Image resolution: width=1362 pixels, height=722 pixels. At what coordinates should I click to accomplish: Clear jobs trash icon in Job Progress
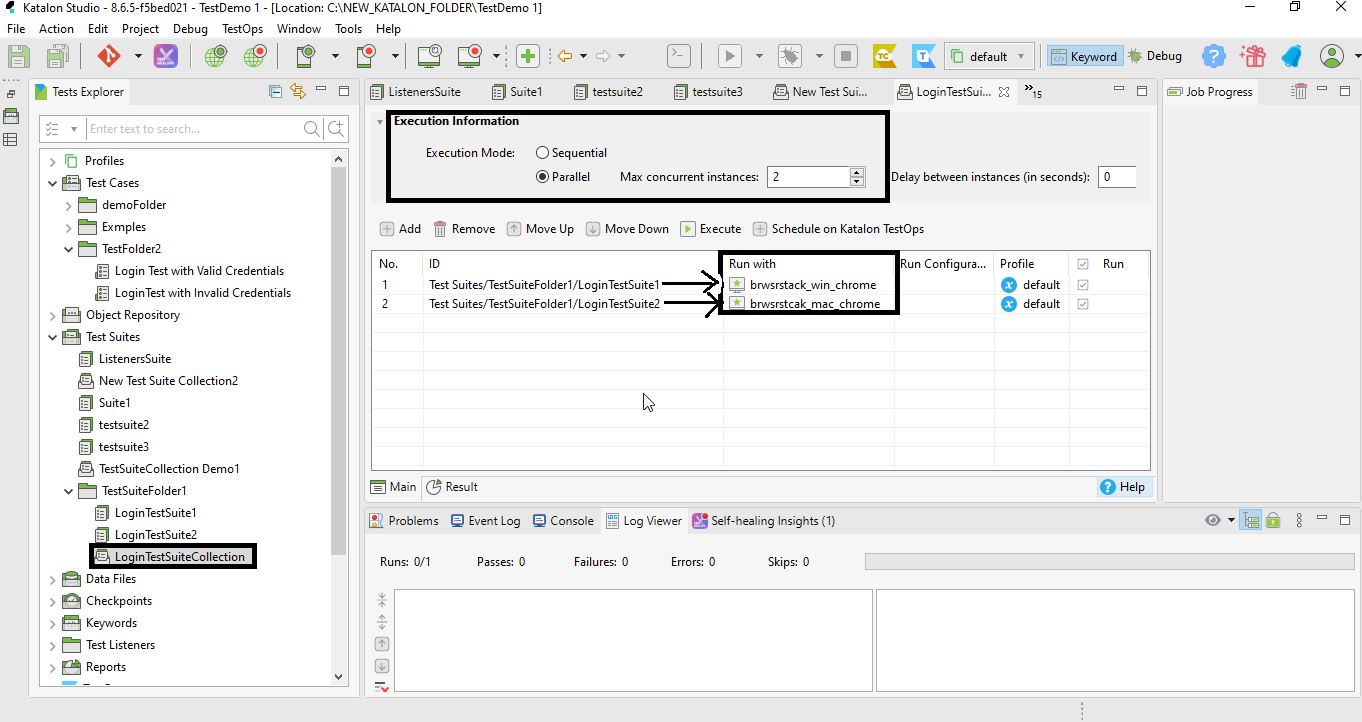[1299, 91]
